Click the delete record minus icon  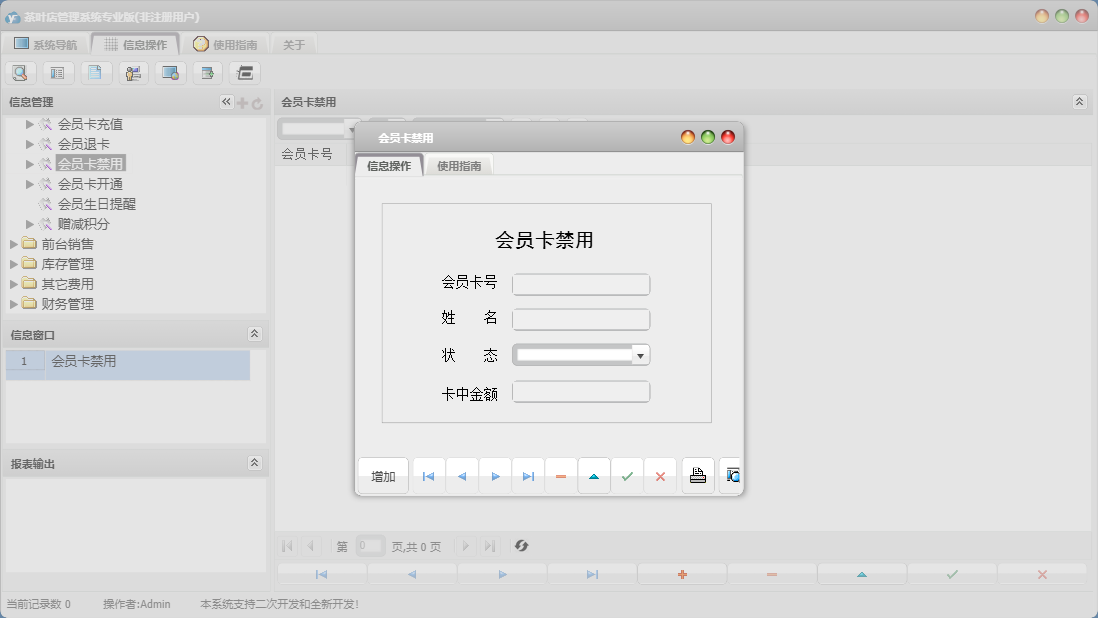point(560,475)
